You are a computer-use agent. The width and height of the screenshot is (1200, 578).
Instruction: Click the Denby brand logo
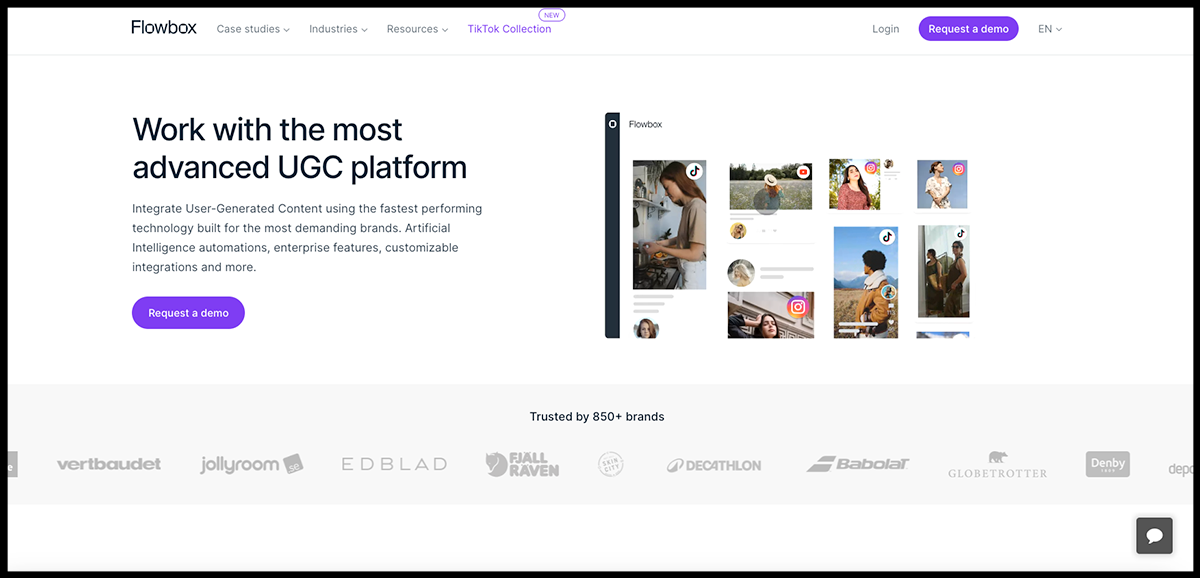click(1107, 464)
